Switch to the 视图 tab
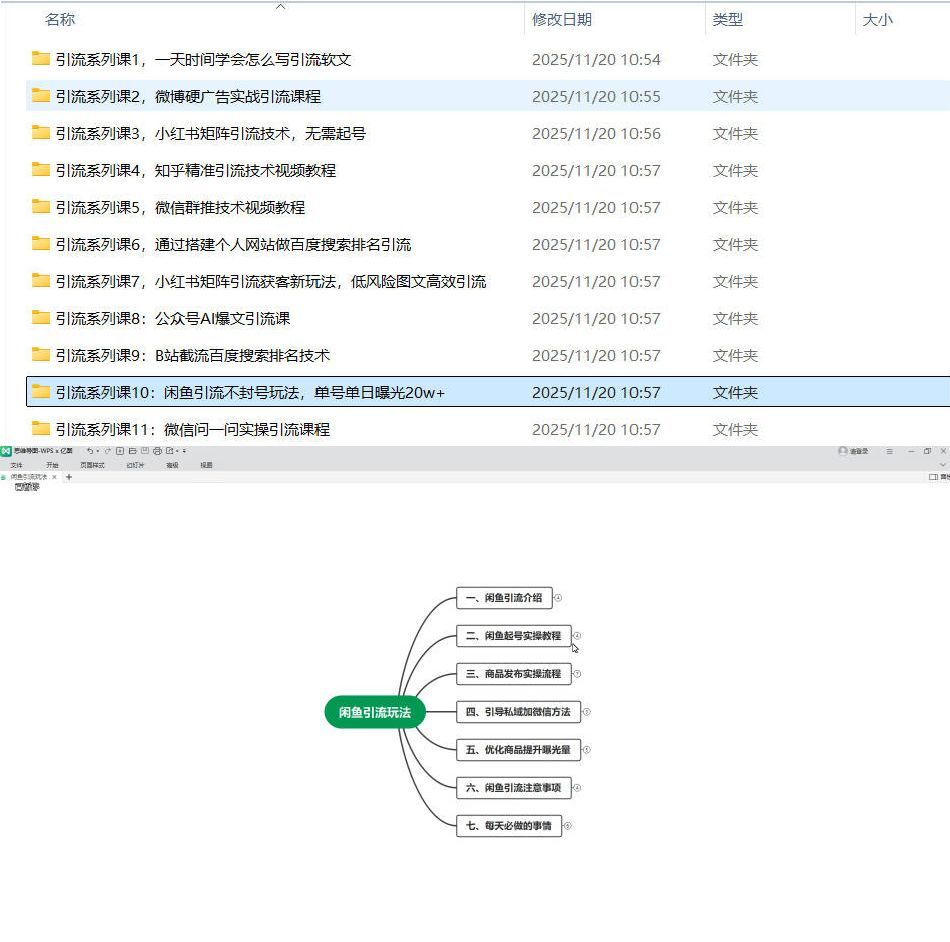The width and height of the screenshot is (950, 942). point(207,464)
